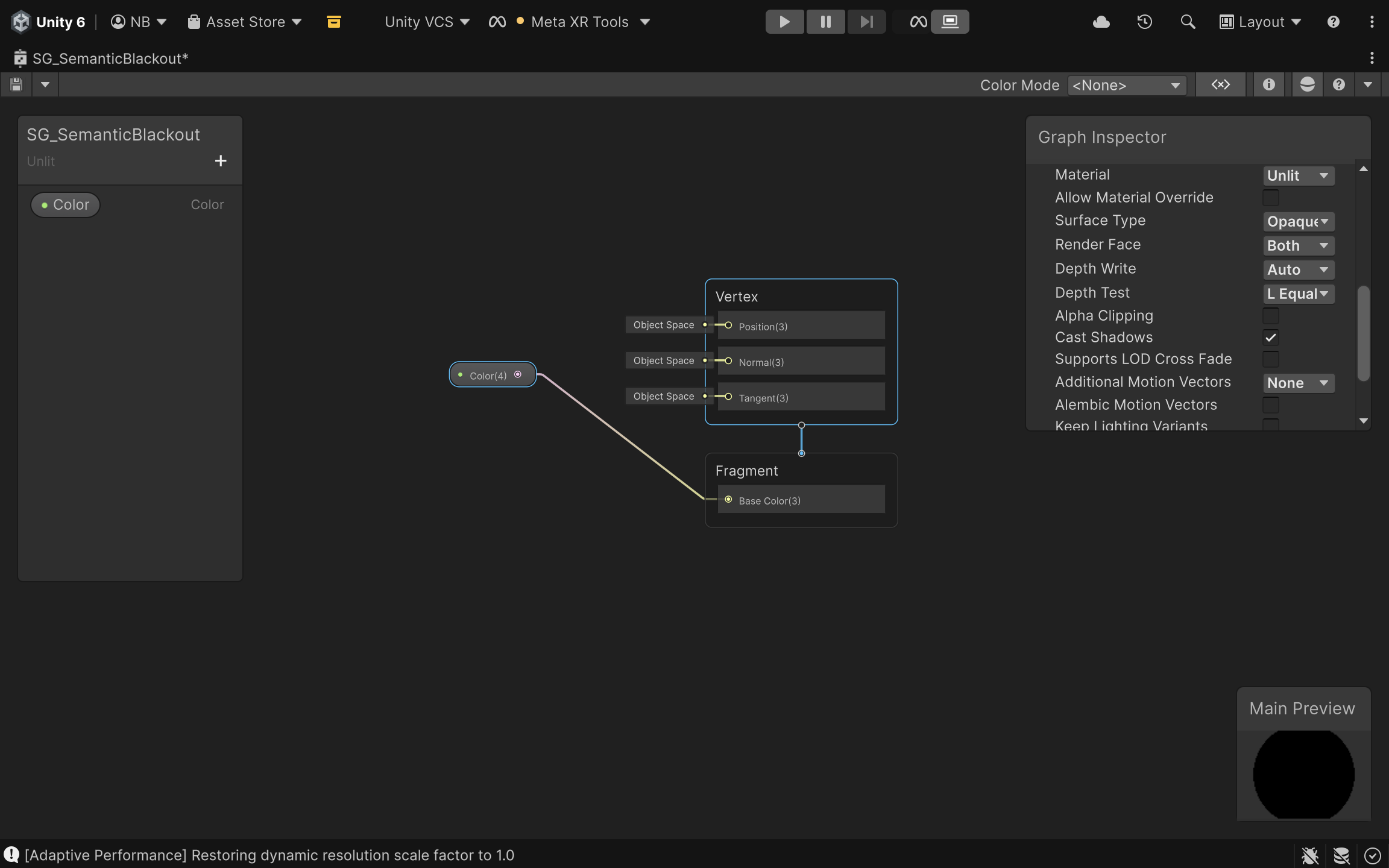Open the Render Face dropdown
This screenshot has height=868, width=1389.
point(1299,245)
